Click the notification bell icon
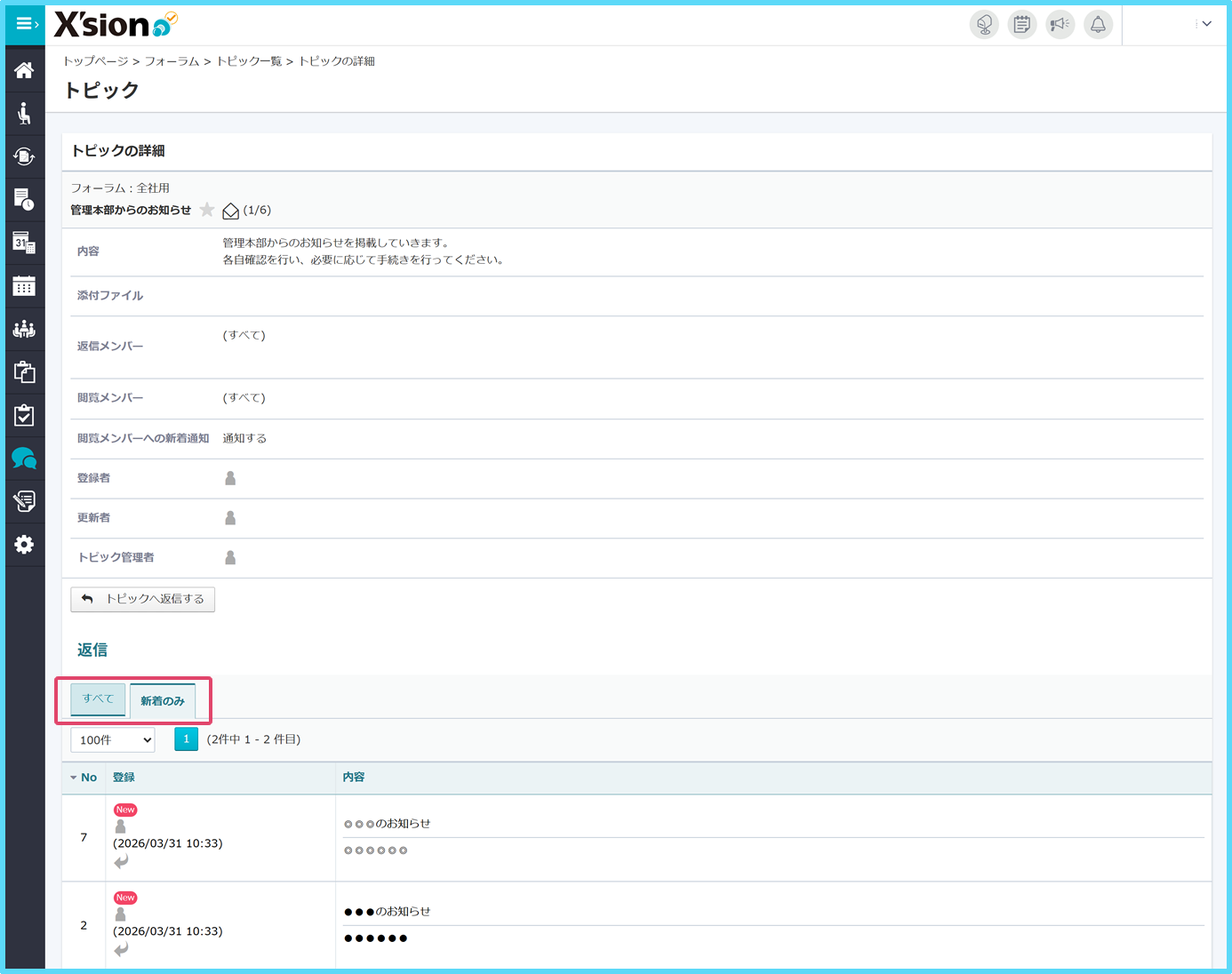The image size is (1232, 974). tap(1098, 24)
